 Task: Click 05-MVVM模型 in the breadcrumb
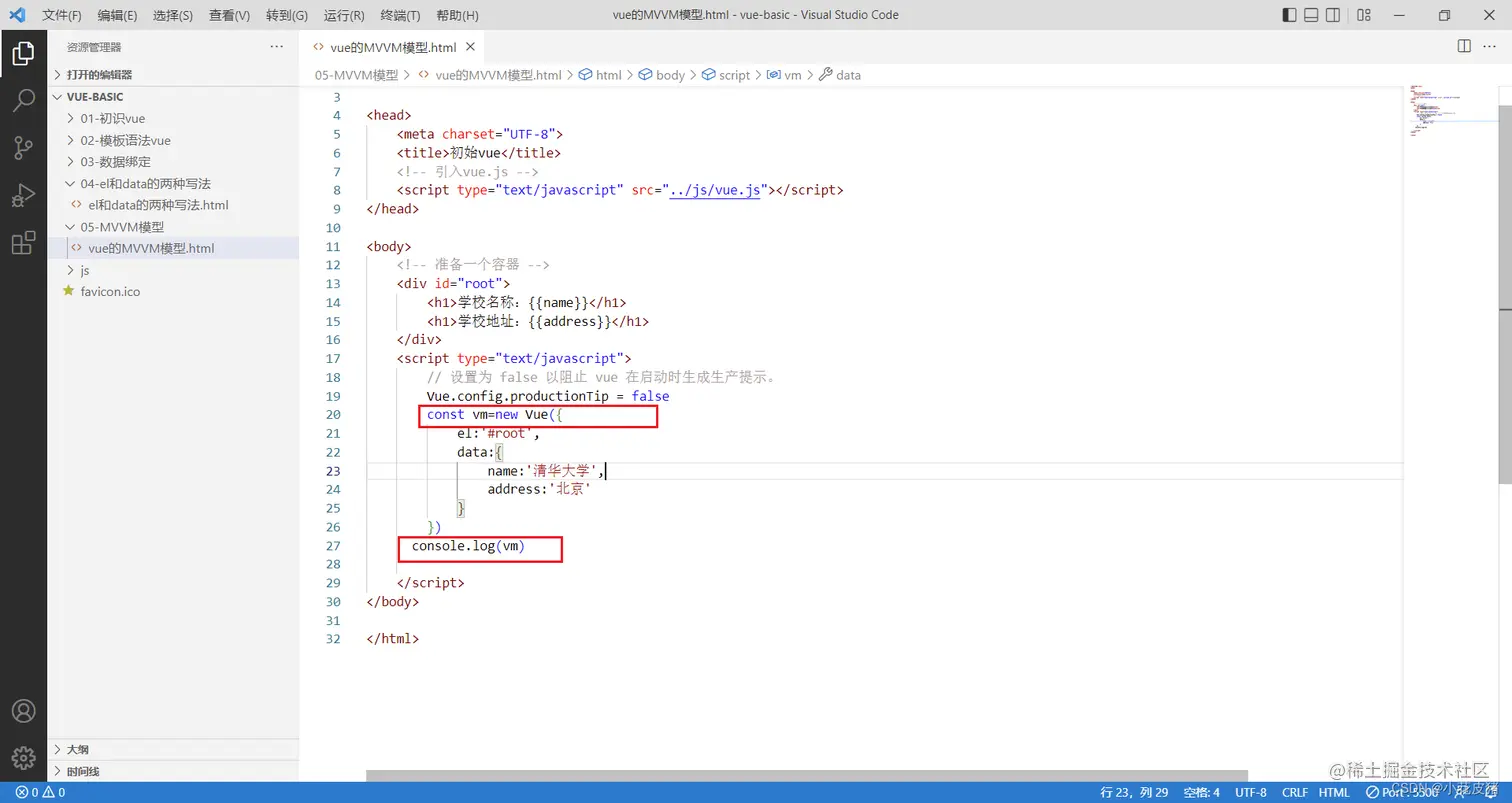pyautogui.click(x=356, y=75)
